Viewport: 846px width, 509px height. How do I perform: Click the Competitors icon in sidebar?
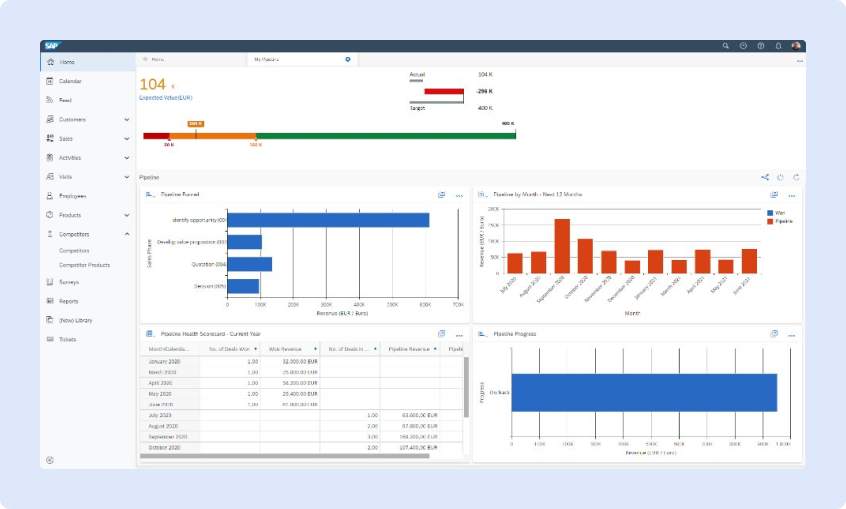[x=50, y=234]
